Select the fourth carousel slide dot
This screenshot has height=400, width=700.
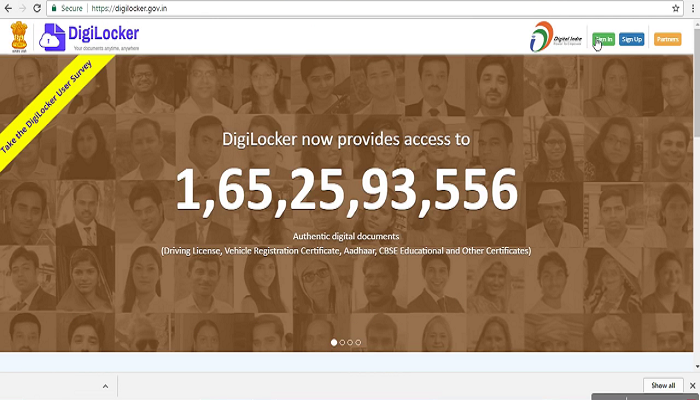click(x=358, y=342)
